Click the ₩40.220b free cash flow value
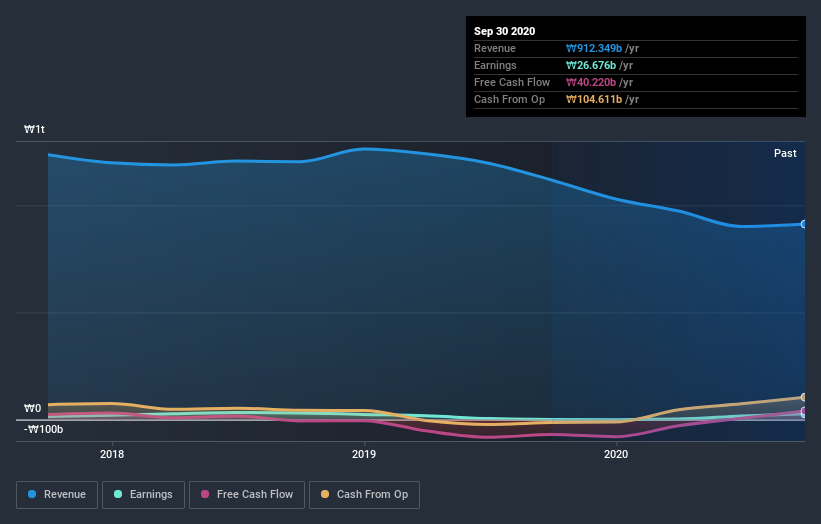This screenshot has height=524, width=821. tap(591, 82)
